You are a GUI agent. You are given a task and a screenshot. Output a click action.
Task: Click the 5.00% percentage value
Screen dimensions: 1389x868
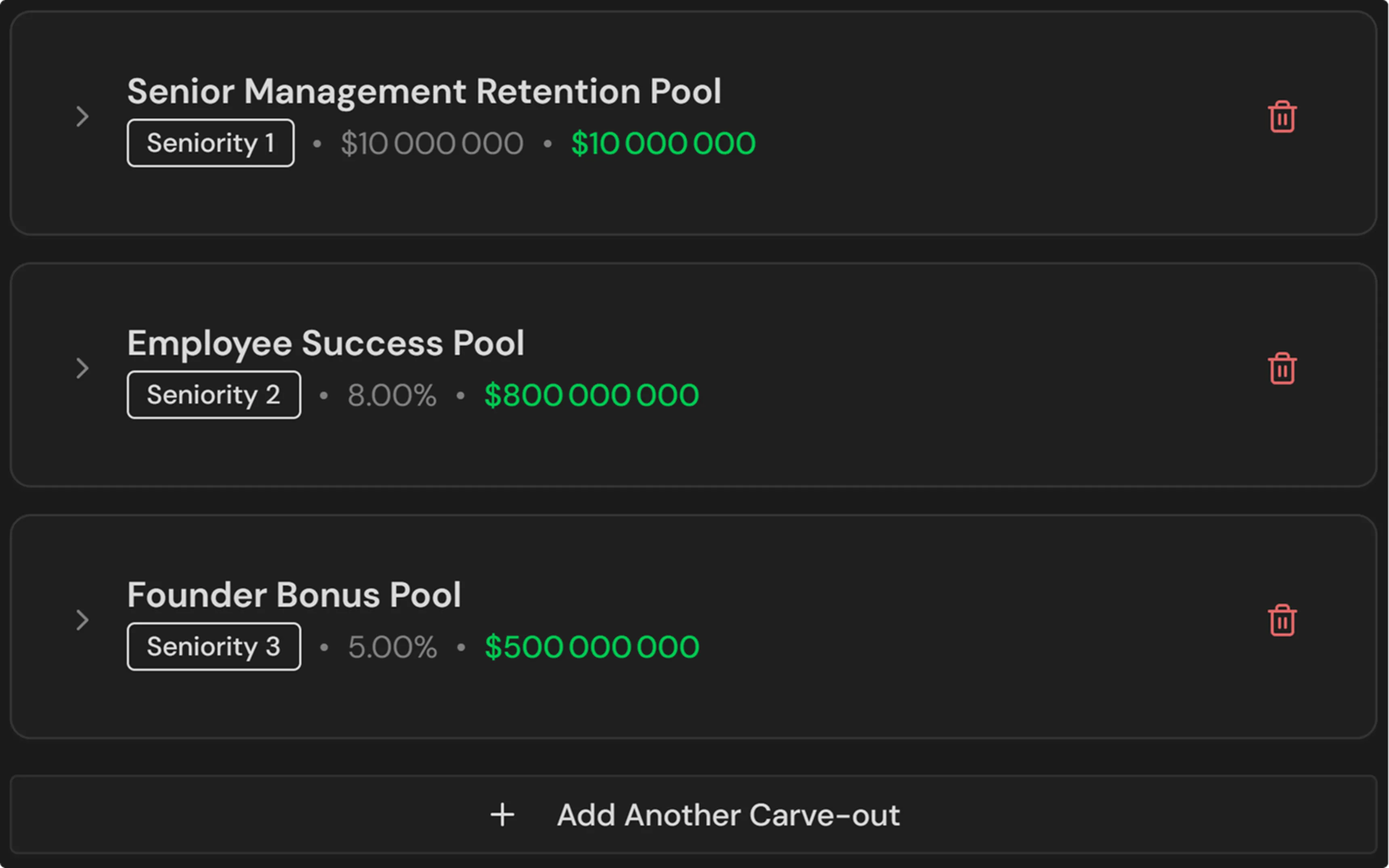[392, 647]
